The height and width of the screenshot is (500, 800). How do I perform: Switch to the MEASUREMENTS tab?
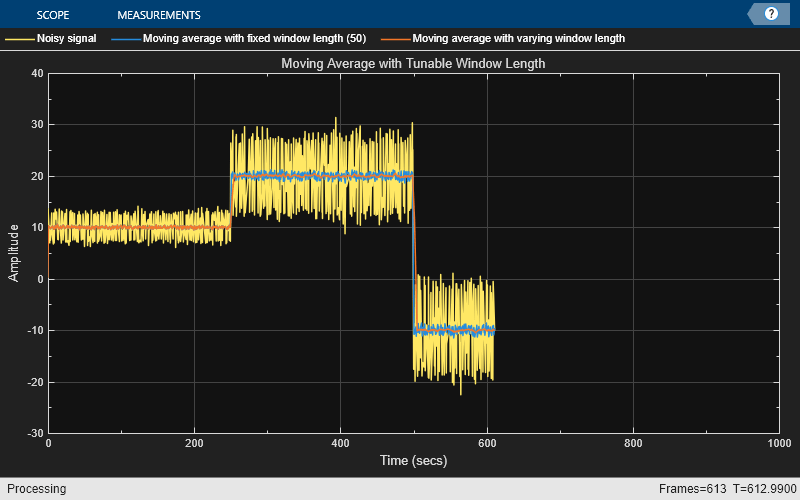pyautogui.click(x=158, y=15)
